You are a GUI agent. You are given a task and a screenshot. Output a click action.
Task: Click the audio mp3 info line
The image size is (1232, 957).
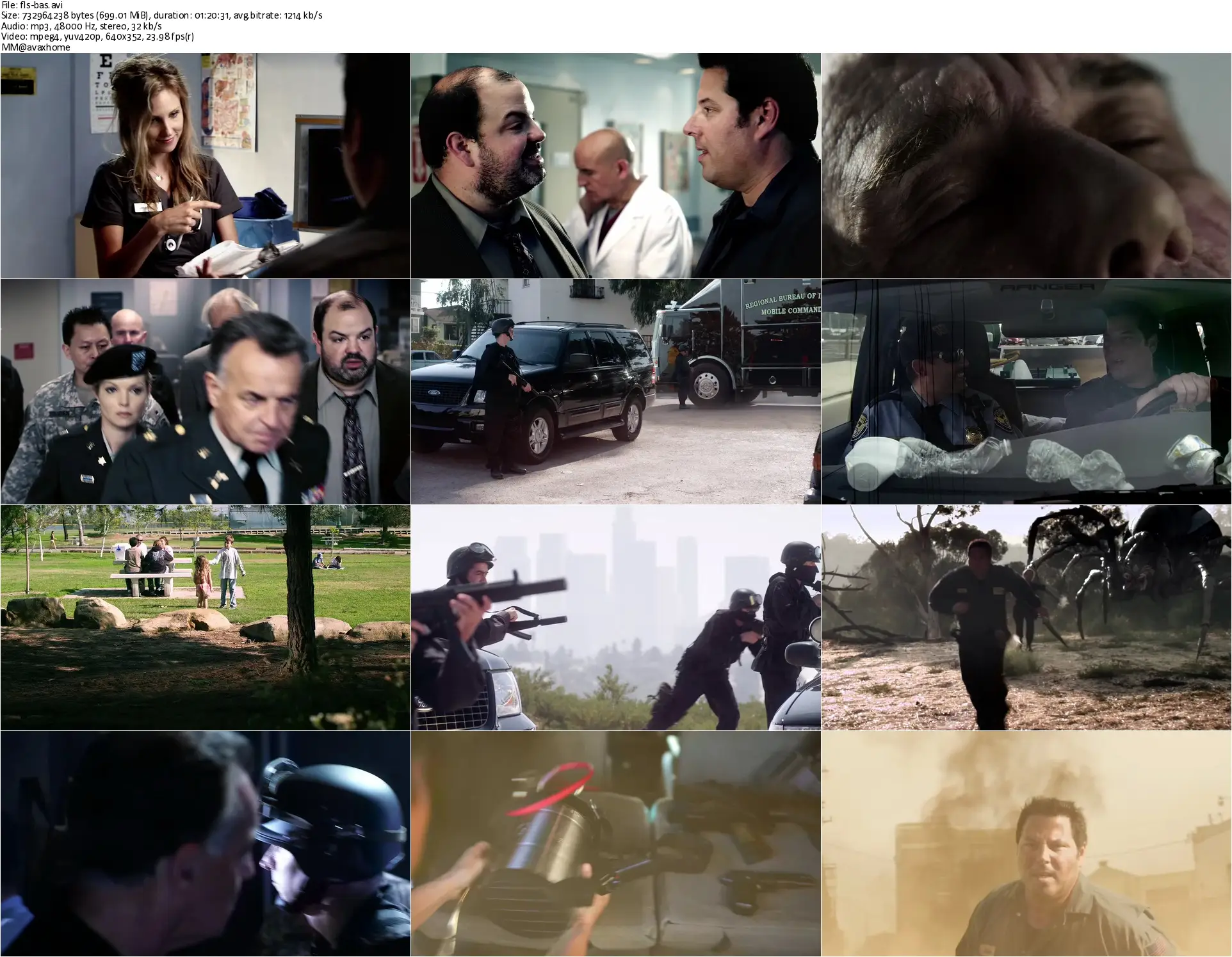coord(81,26)
